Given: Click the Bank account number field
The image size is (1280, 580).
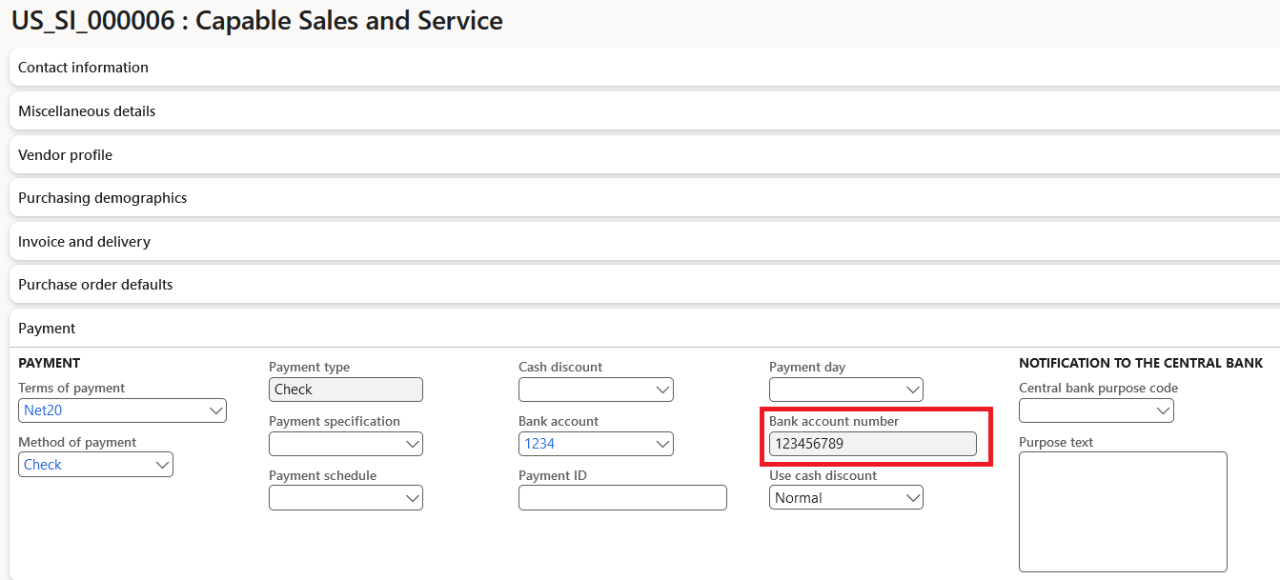Looking at the screenshot, I should pyautogui.click(x=872, y=443).
